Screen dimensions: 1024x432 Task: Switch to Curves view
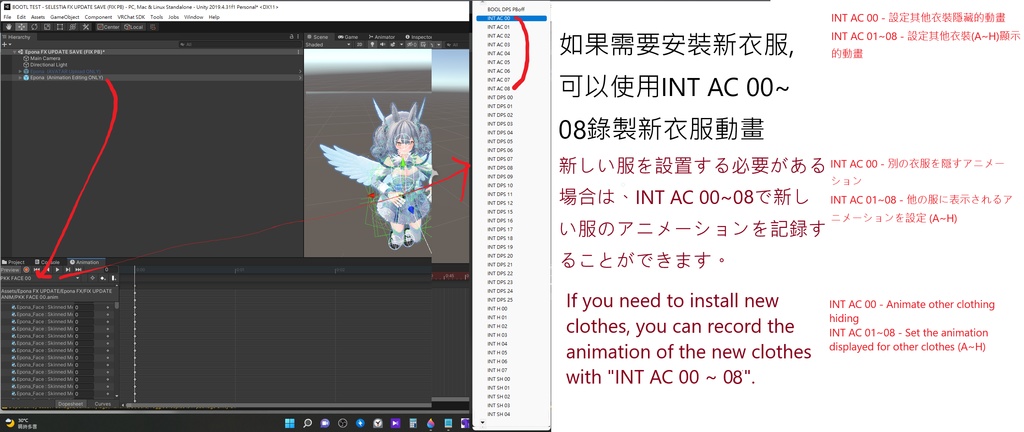pyautogui.click(x=103, y=405)
